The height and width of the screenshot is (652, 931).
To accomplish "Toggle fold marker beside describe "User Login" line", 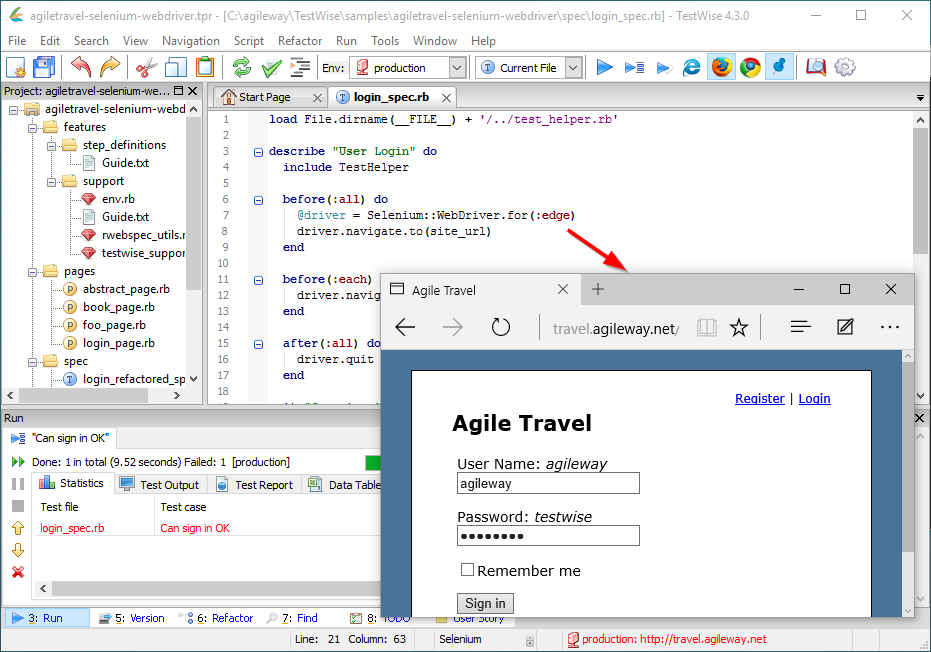I will [258, 152].
